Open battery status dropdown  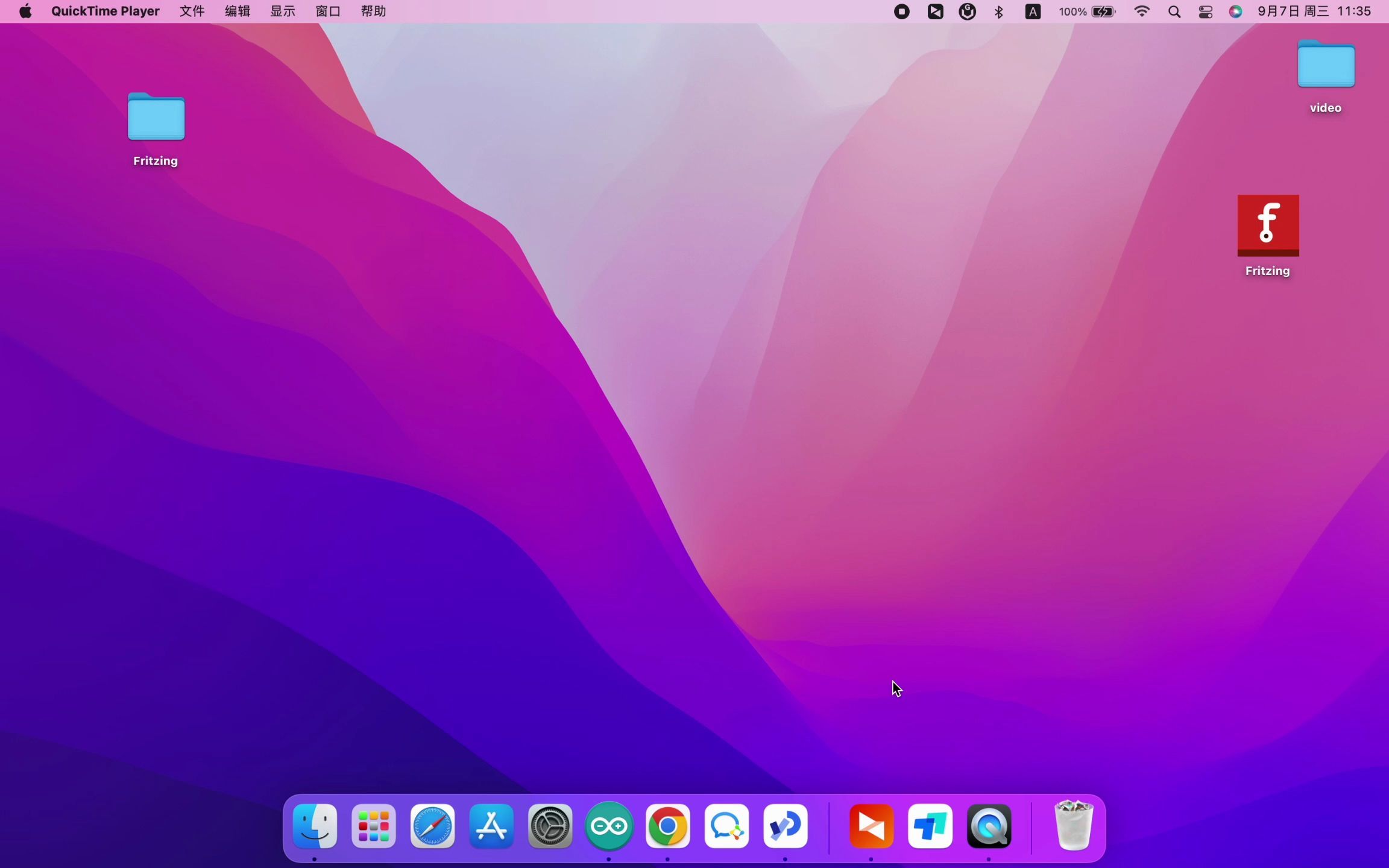pos(1103,11)
